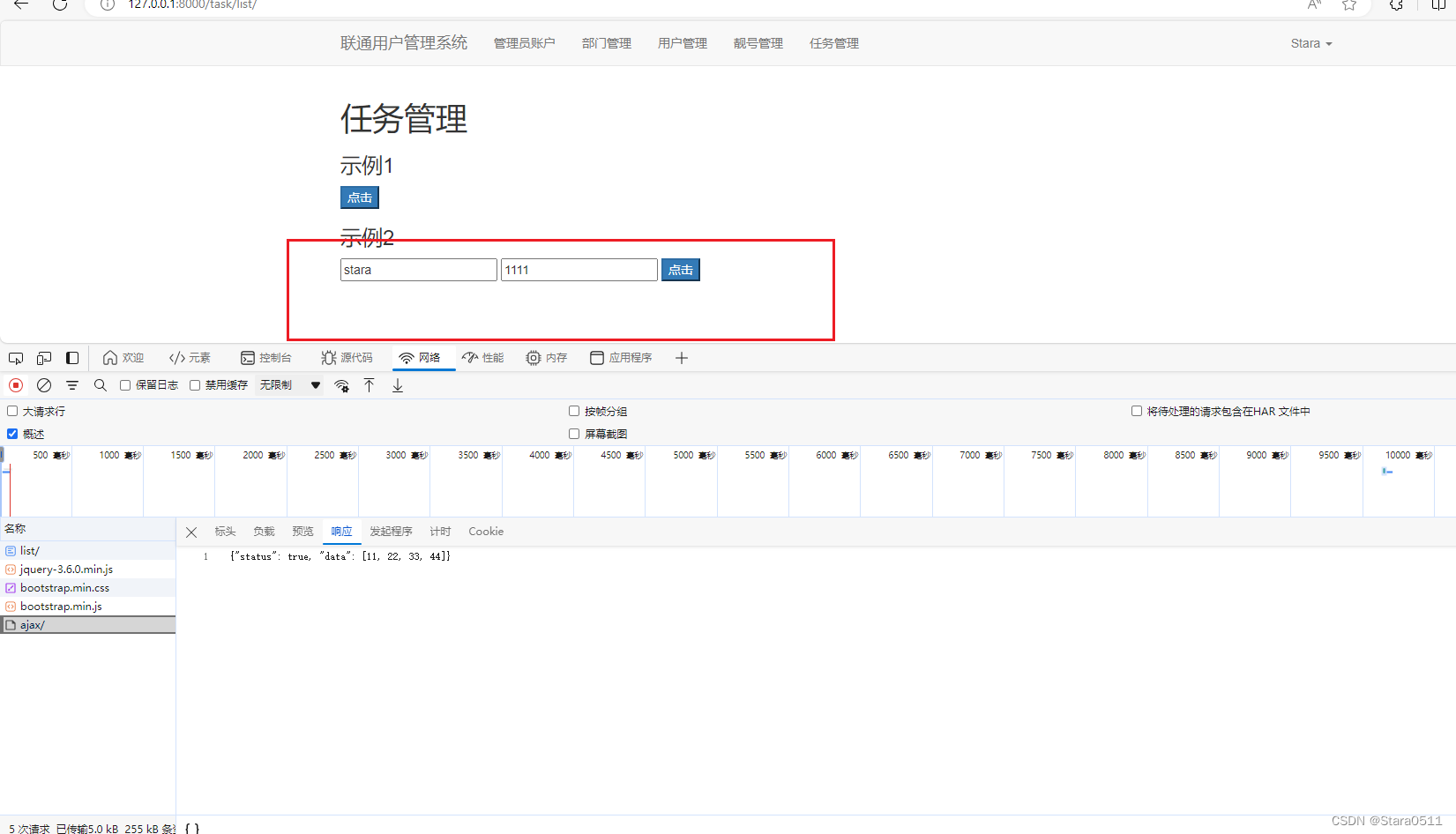The height and width of the screenshot is (834, 1456).
Task: Go to 管理员账户 in the navbar
Action: [x=524, y=43]
